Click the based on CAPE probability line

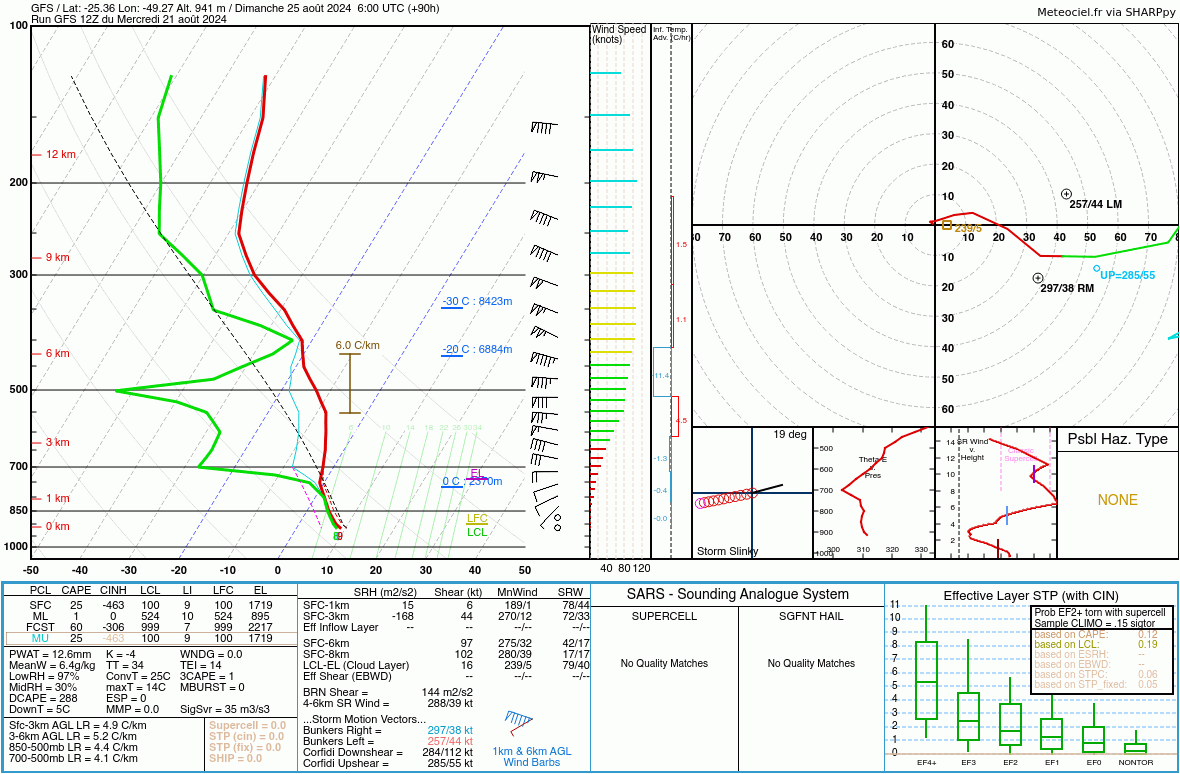(1096, 634)
